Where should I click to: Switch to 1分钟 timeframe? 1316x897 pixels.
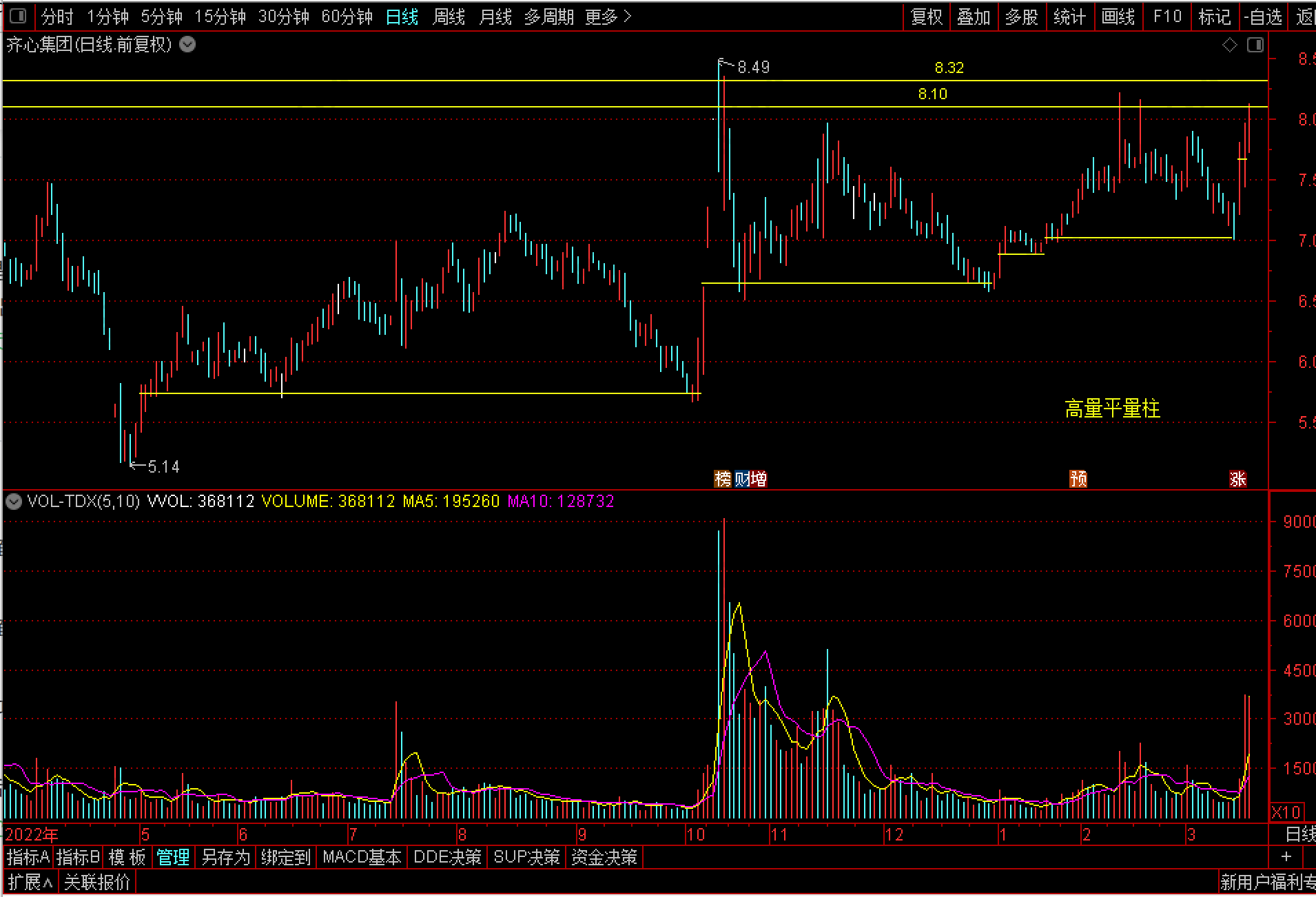[108, 17]
